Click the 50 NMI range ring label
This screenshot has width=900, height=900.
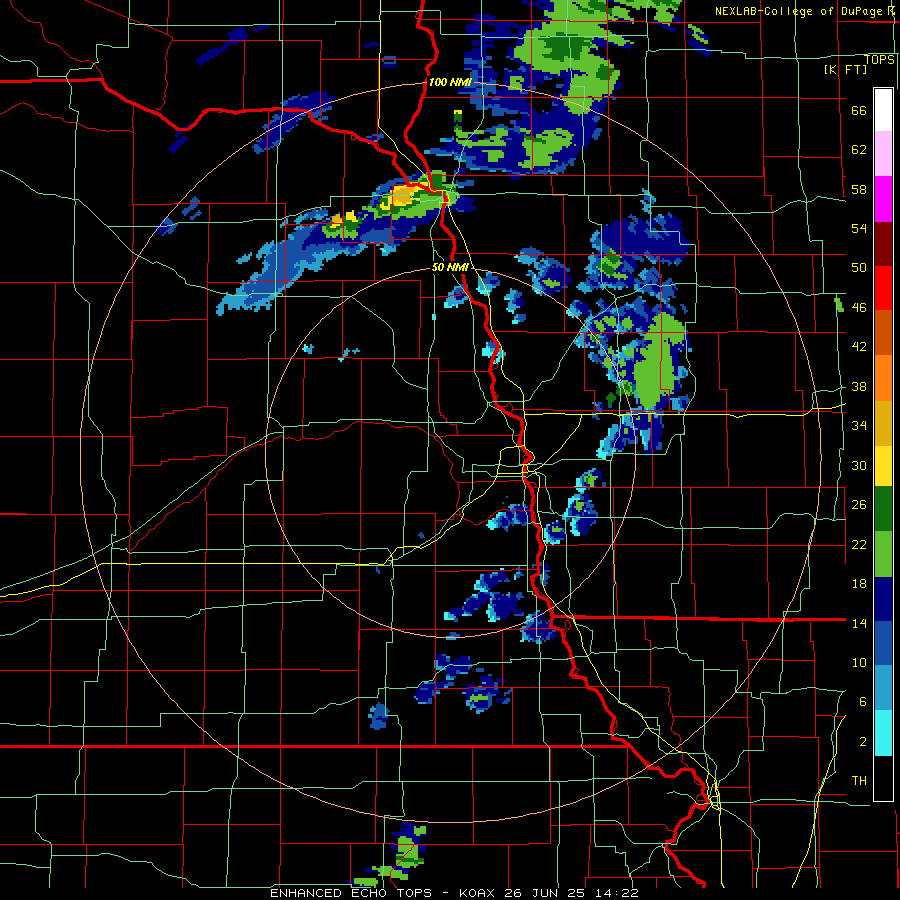450,267
